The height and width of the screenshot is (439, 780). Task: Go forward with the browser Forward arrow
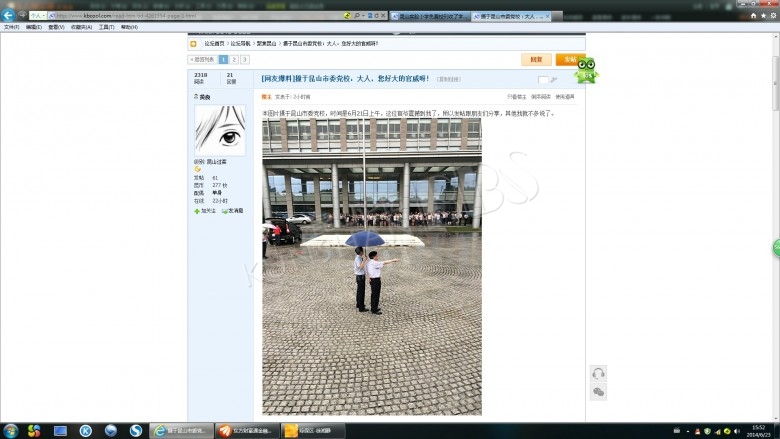(22, 15)
